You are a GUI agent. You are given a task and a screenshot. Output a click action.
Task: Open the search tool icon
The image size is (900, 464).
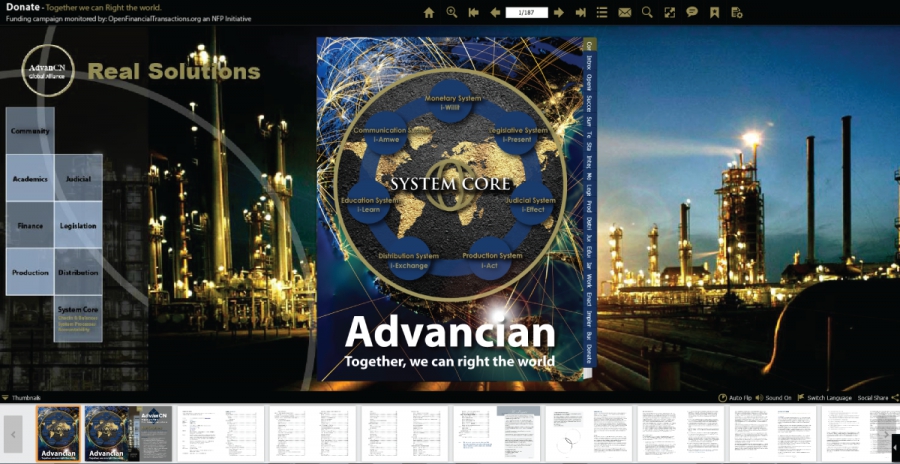[x=647, y=13]
